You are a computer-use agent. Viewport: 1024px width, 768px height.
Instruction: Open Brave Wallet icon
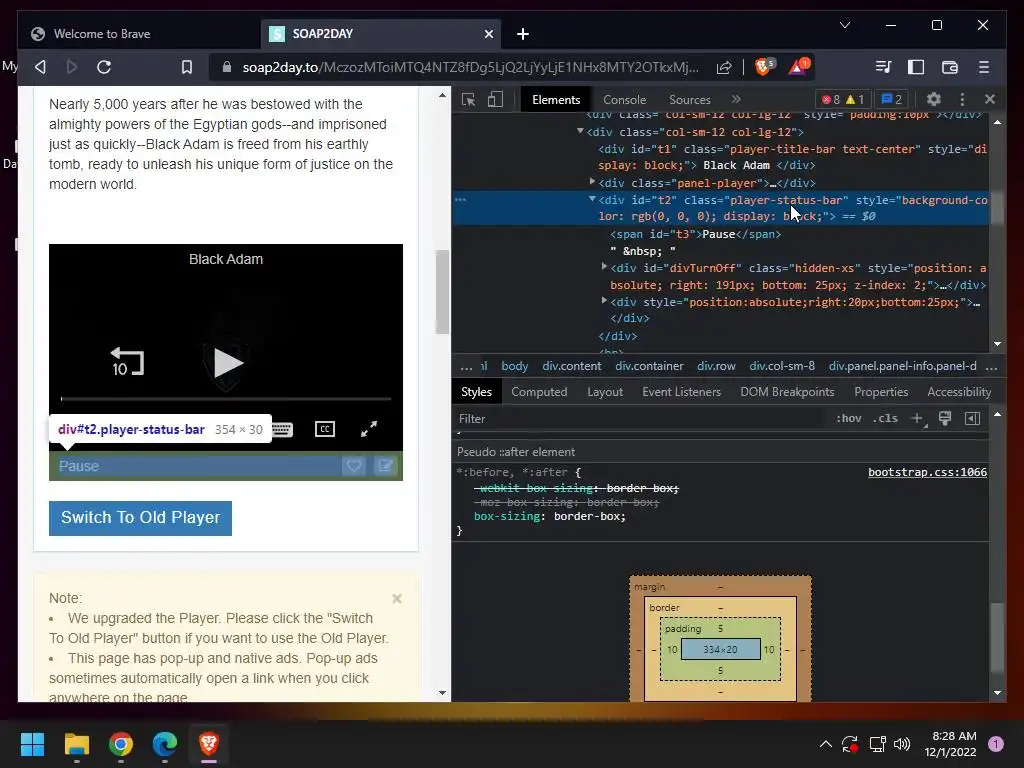tap(950, 67)
